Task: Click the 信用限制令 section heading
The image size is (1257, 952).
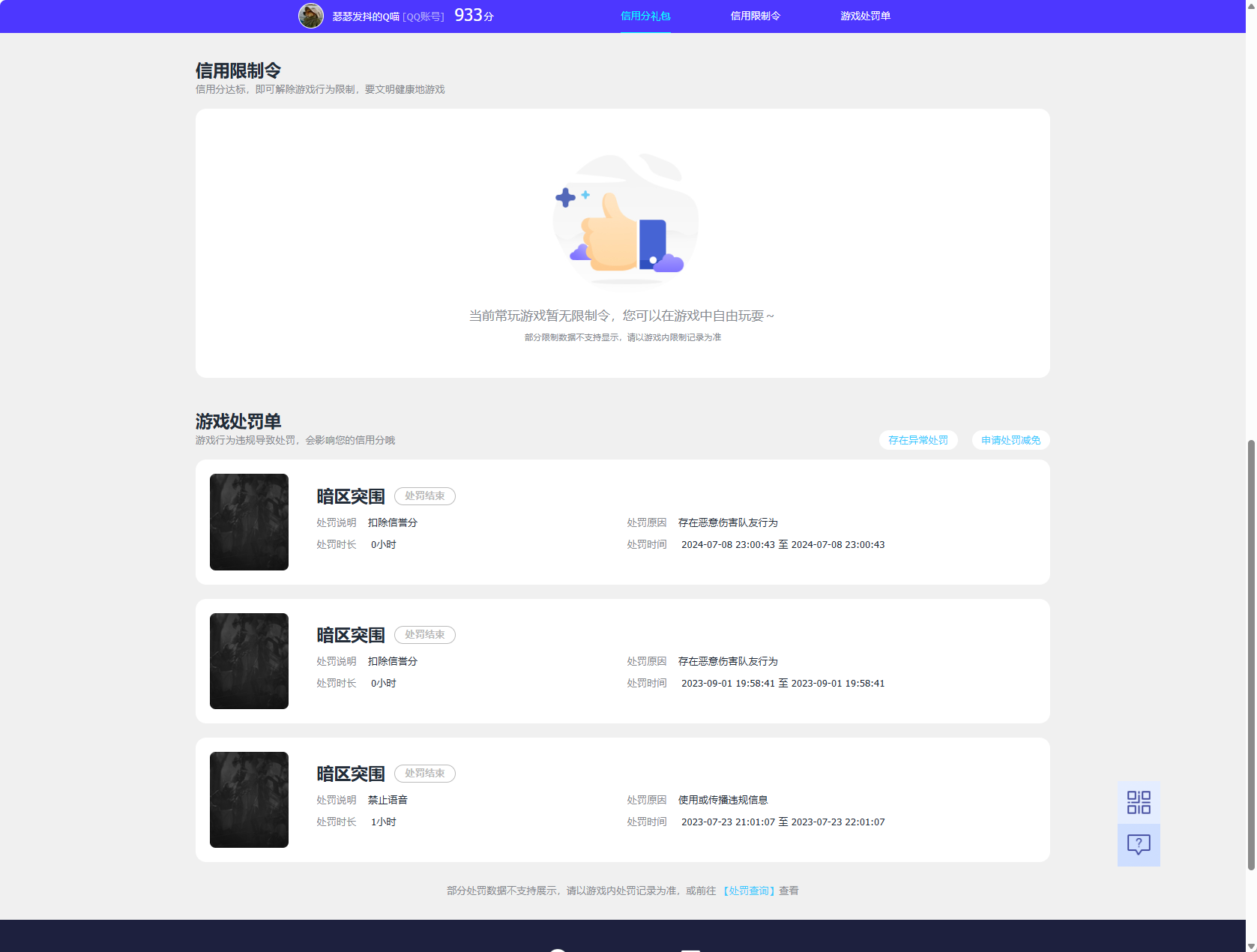Action: (238, 70)
